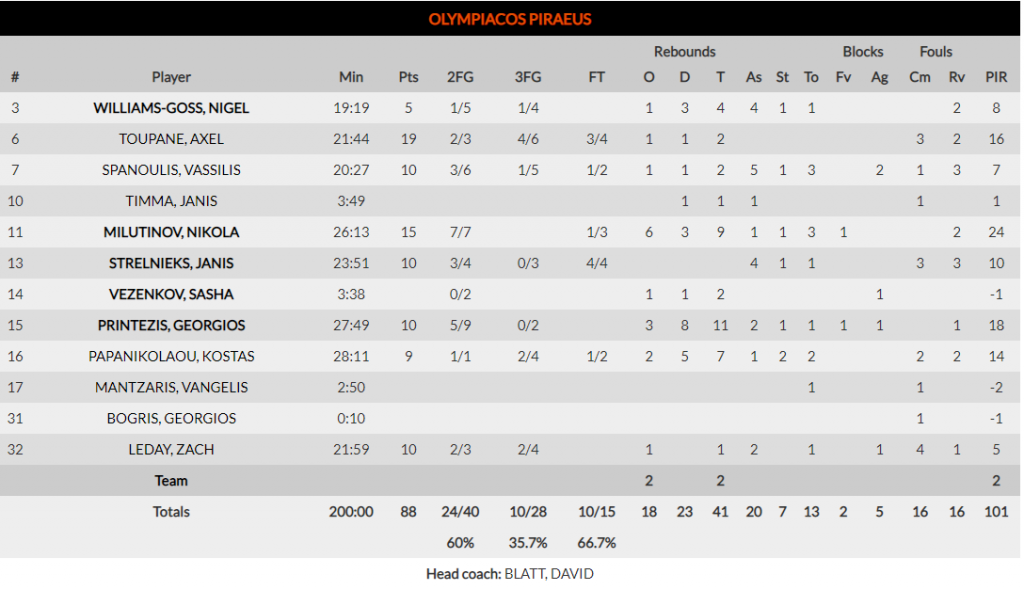This screenshot has width=1024, height=590.
Task: Click the Olympiacos Piraeus team header
Action: pyautogui.click(x=510, y=19)
